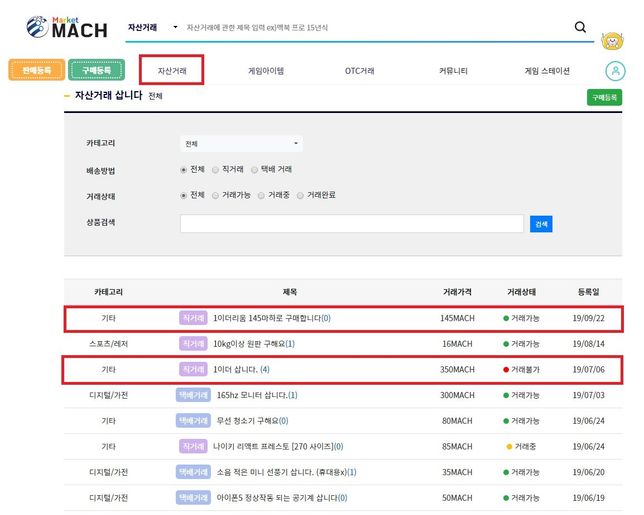The height and width of the screenshot is (515, 644).
Task: Open the 소음 적은 미니 선풍기 listing
Action: pyautogui.click(x=286, y=472)
